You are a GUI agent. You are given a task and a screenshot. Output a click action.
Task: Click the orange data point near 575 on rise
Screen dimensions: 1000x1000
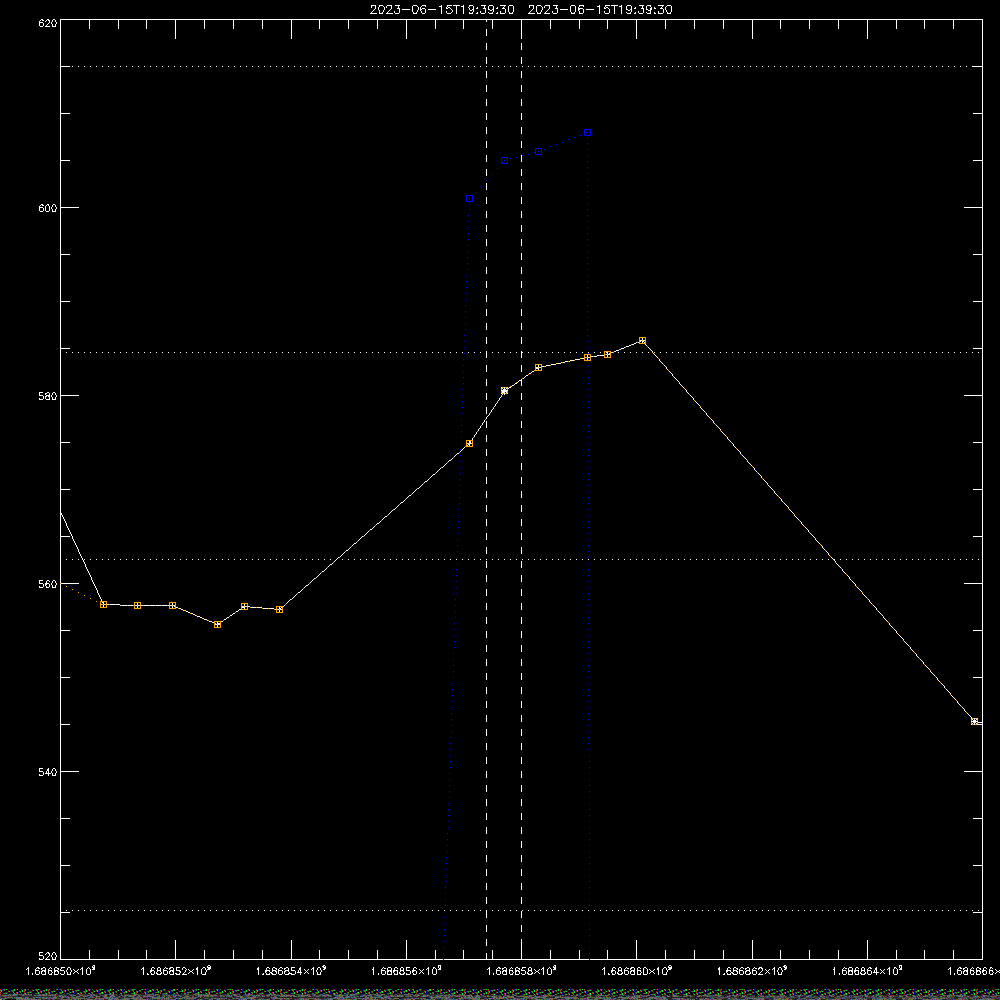469,443
